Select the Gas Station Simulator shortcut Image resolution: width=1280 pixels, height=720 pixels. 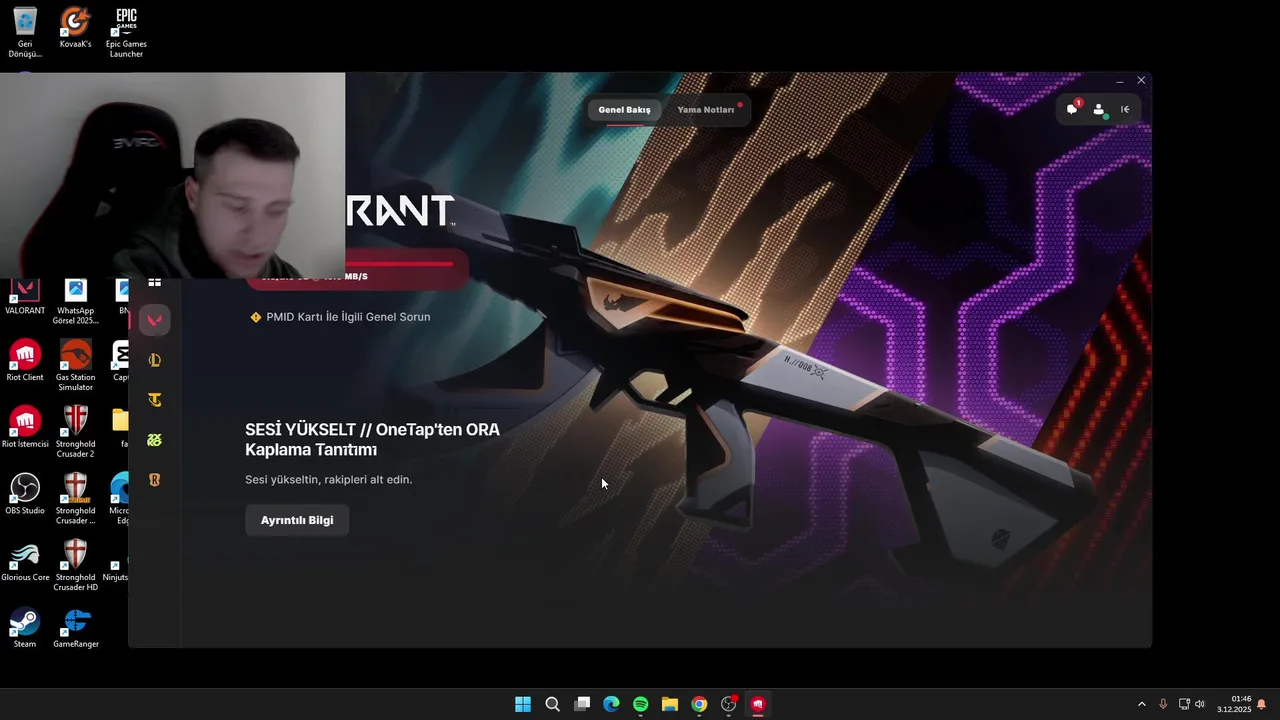pos(76,366)
